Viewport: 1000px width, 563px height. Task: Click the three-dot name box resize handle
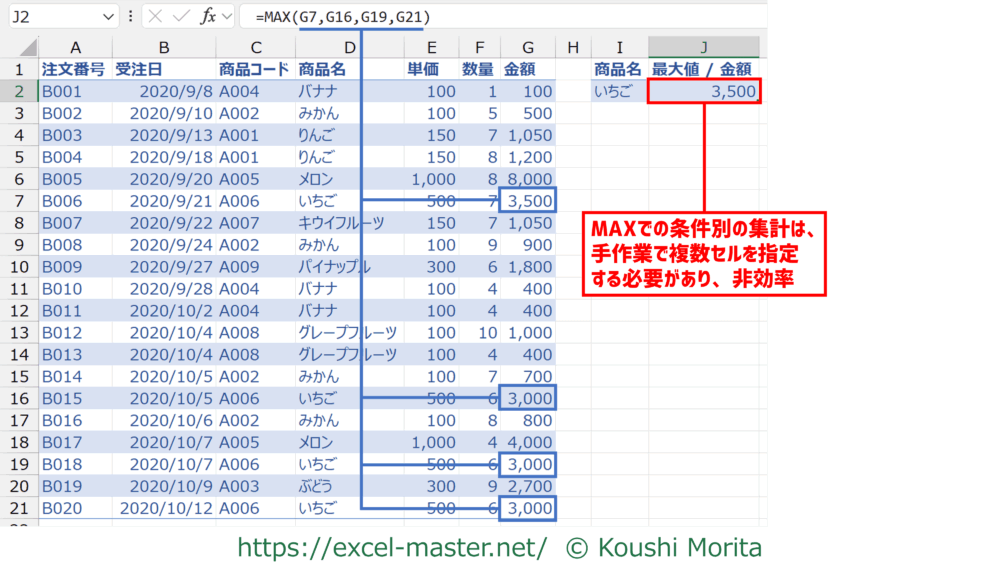coord(131,17)
